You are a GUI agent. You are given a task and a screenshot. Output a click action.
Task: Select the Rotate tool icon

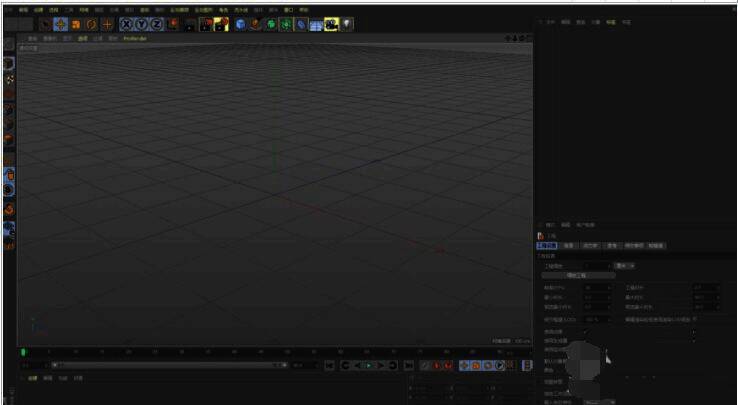[x=91, y=24]
